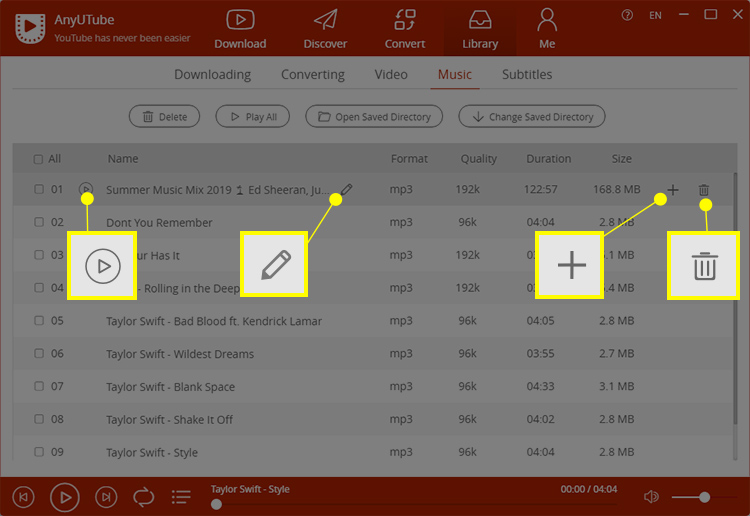
Task: Switch to the Subtitles tab
Action: click(x=527, y=75)
